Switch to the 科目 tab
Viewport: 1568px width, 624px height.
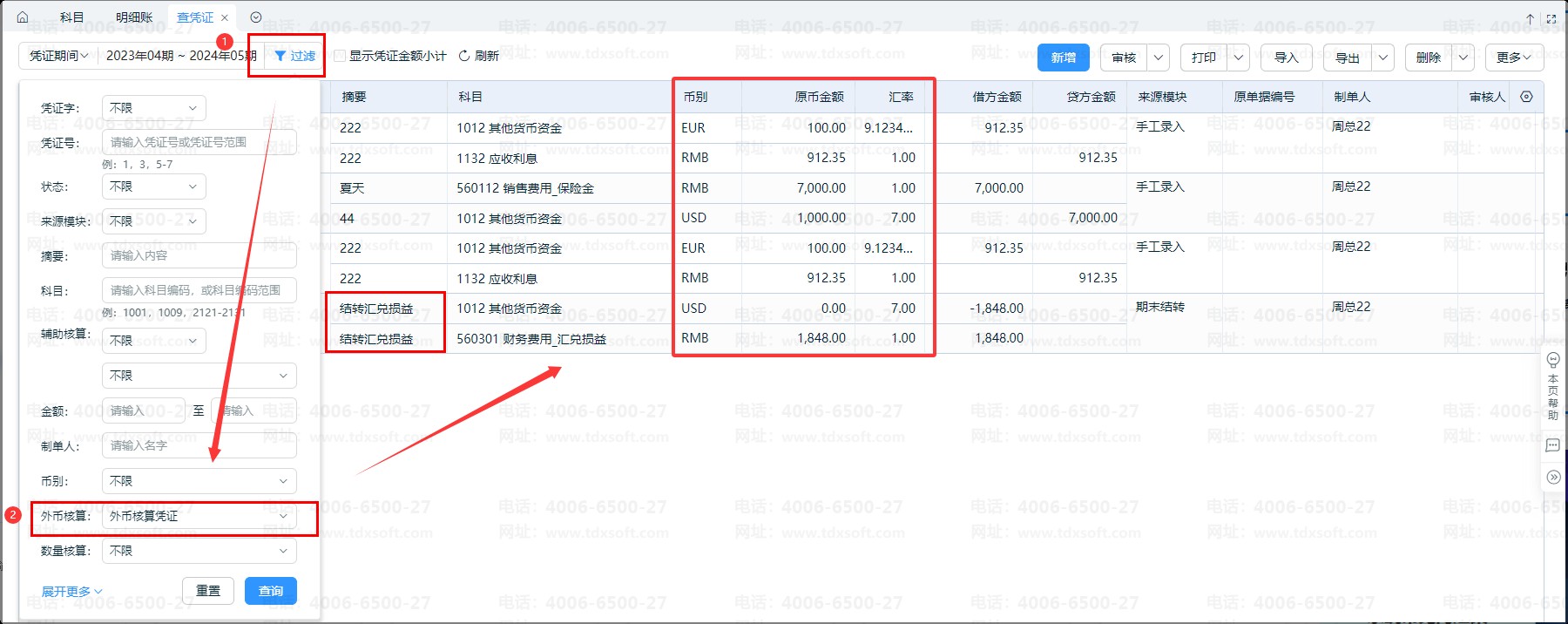(x=72, y=17)
